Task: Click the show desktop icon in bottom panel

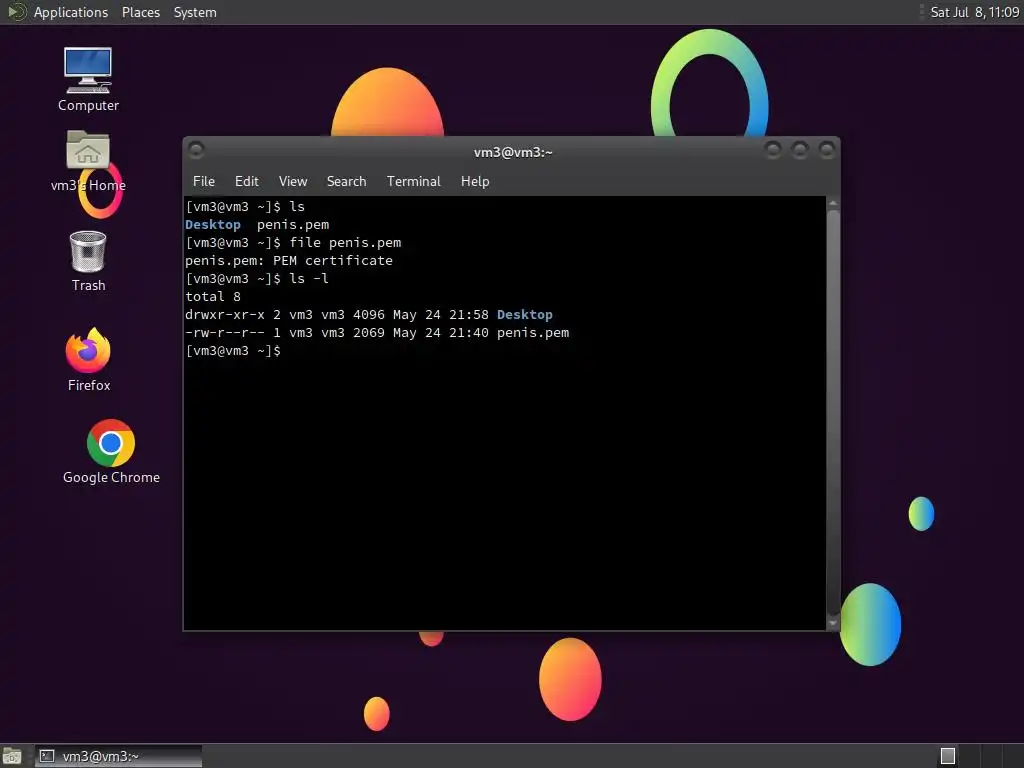Action: 12,756
